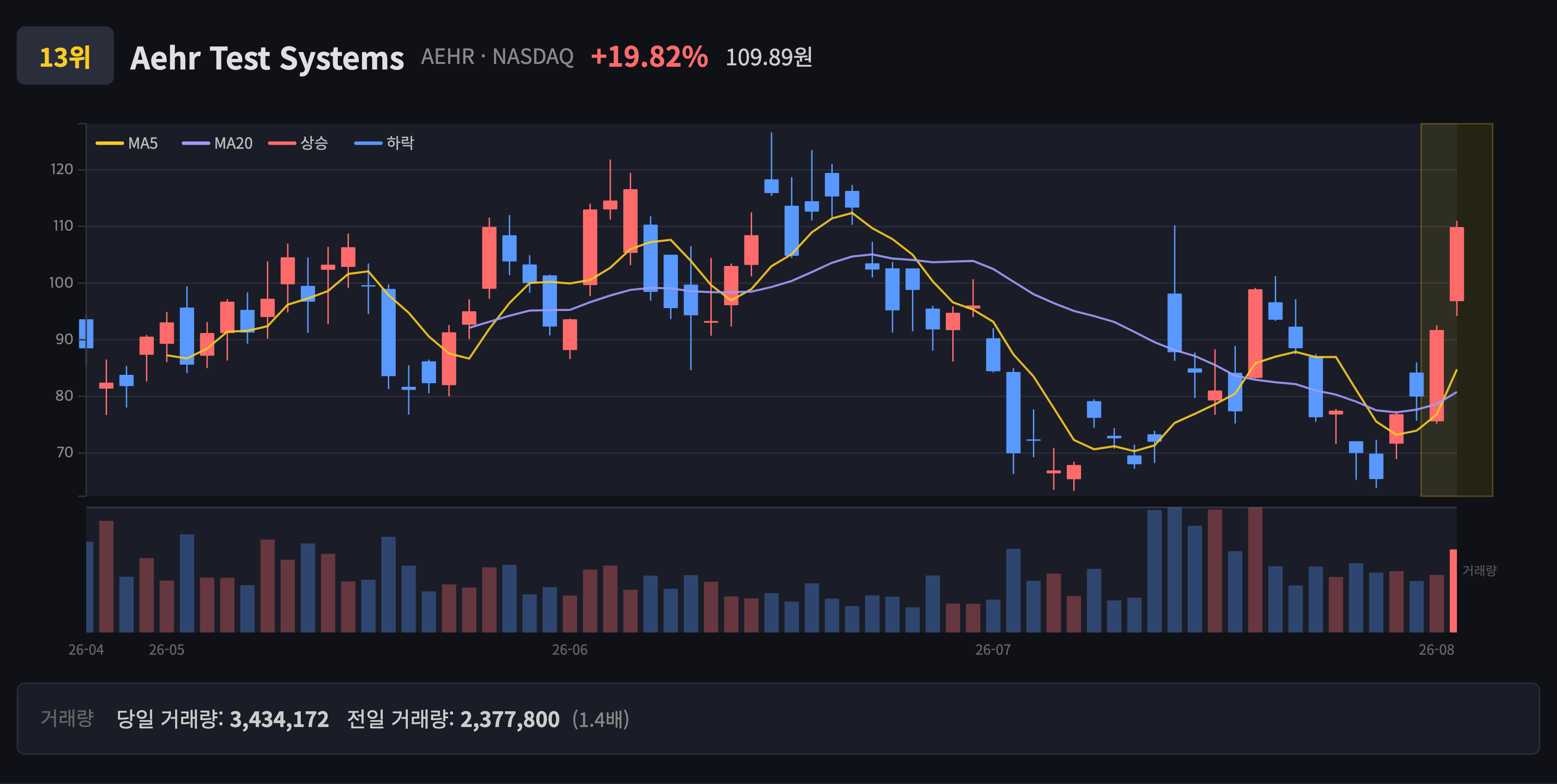Click the yellow MA5 legend line swatch
The height and width of the screenshot is (784, 1557).
[x=109, y=143]
